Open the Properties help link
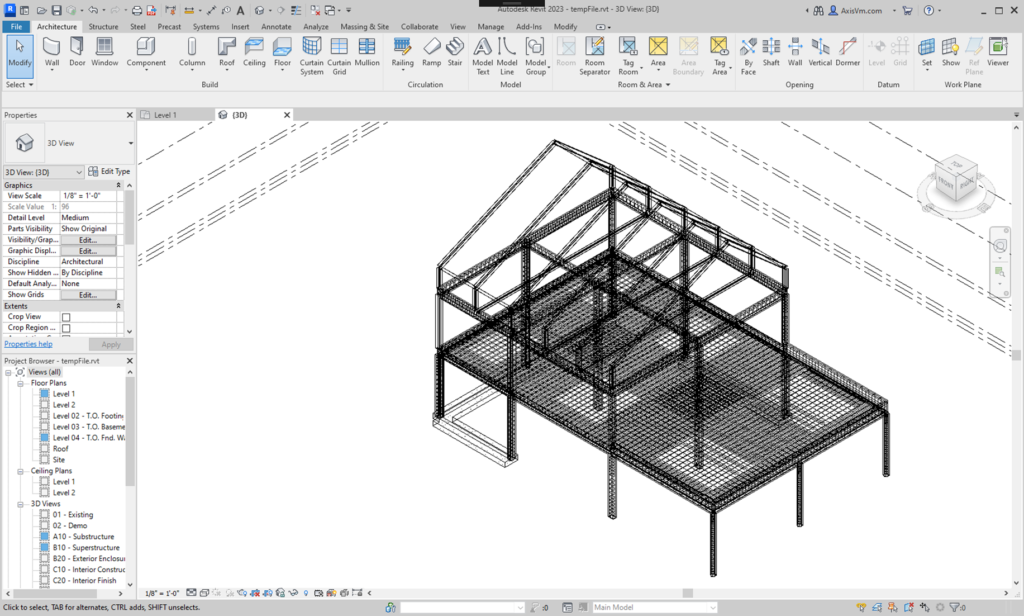The width and height of the screenshot is (1024, 616). (28, 344)
